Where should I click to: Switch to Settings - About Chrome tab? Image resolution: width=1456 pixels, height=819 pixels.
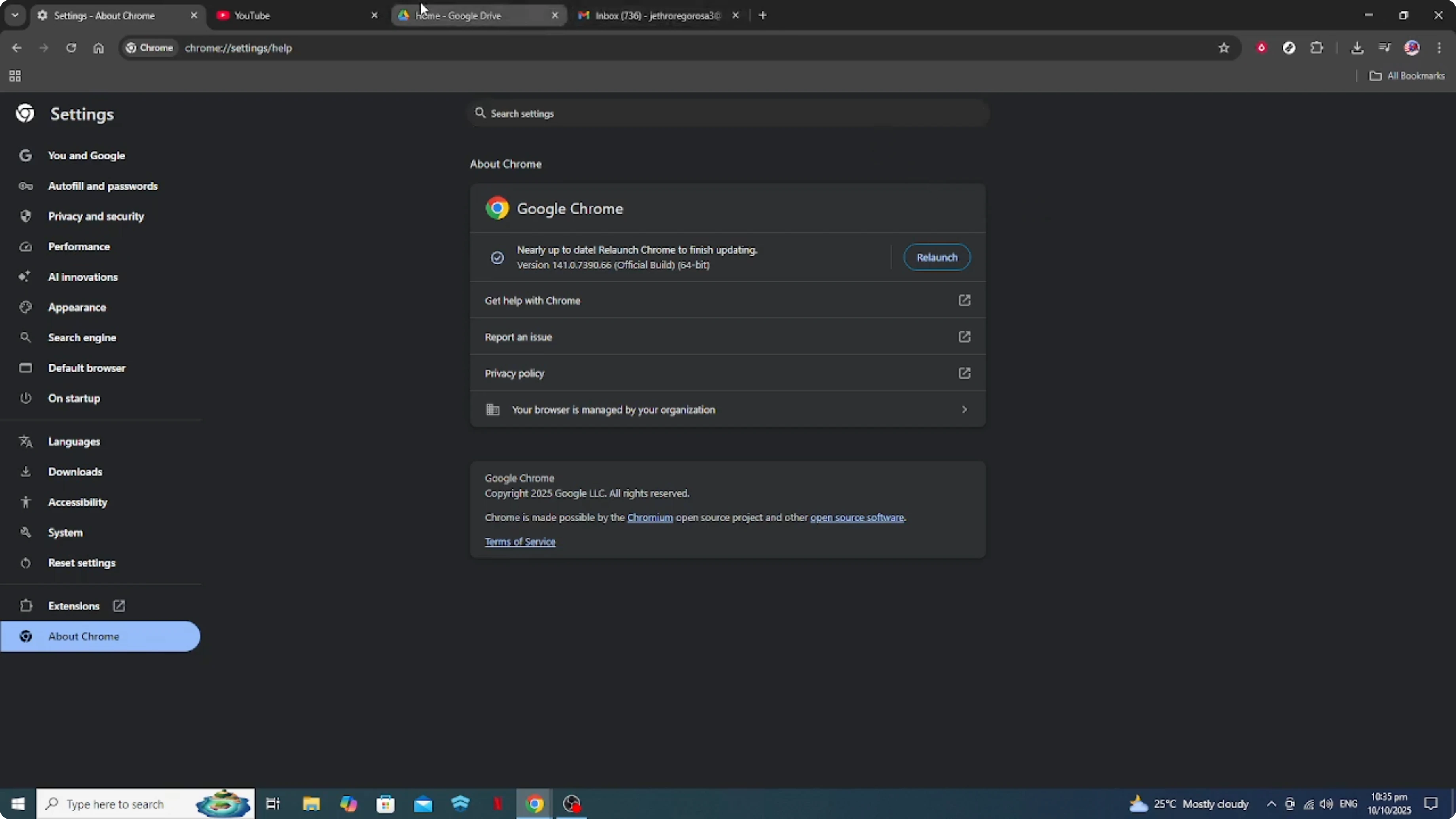pos(112,15)
